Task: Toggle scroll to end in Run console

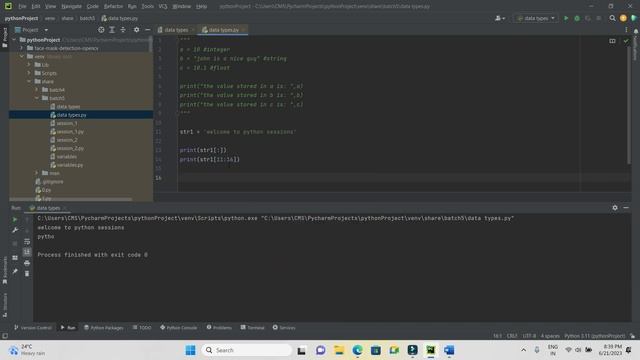Action: click(x=27, y=252)
